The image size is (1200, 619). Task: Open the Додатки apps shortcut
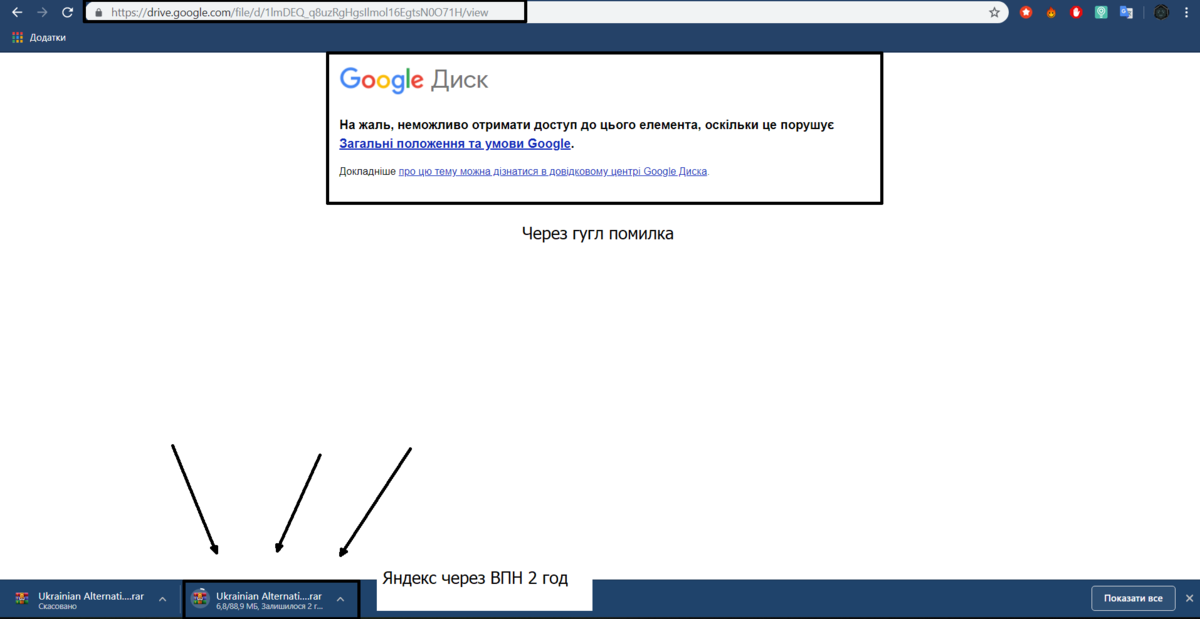39,37
